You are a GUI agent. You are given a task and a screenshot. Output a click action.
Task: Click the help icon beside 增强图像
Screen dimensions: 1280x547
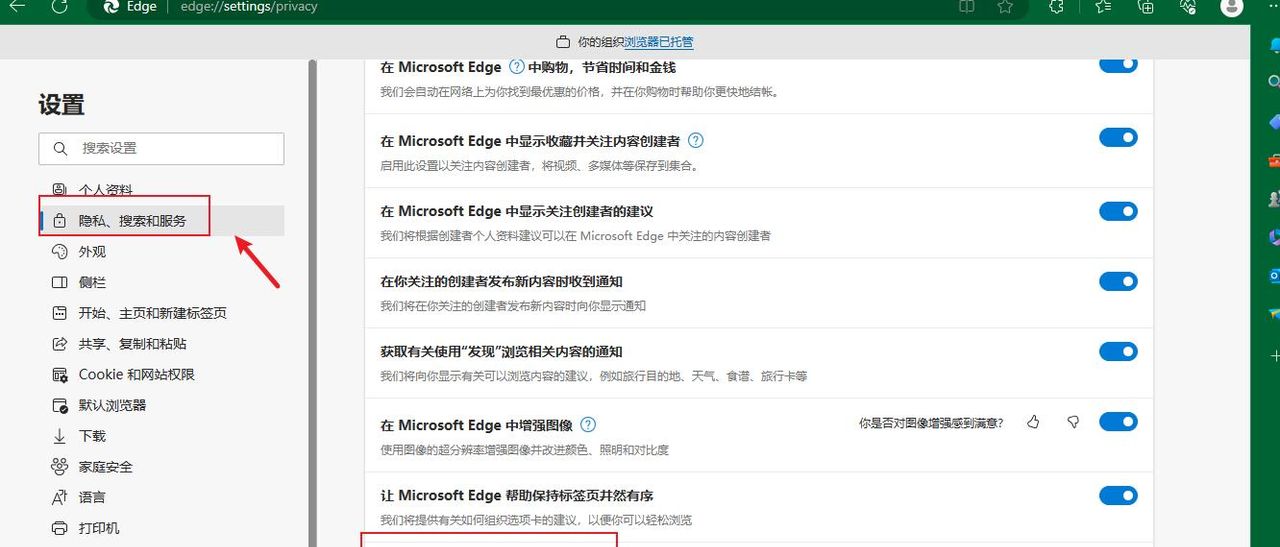coord(588,425)
